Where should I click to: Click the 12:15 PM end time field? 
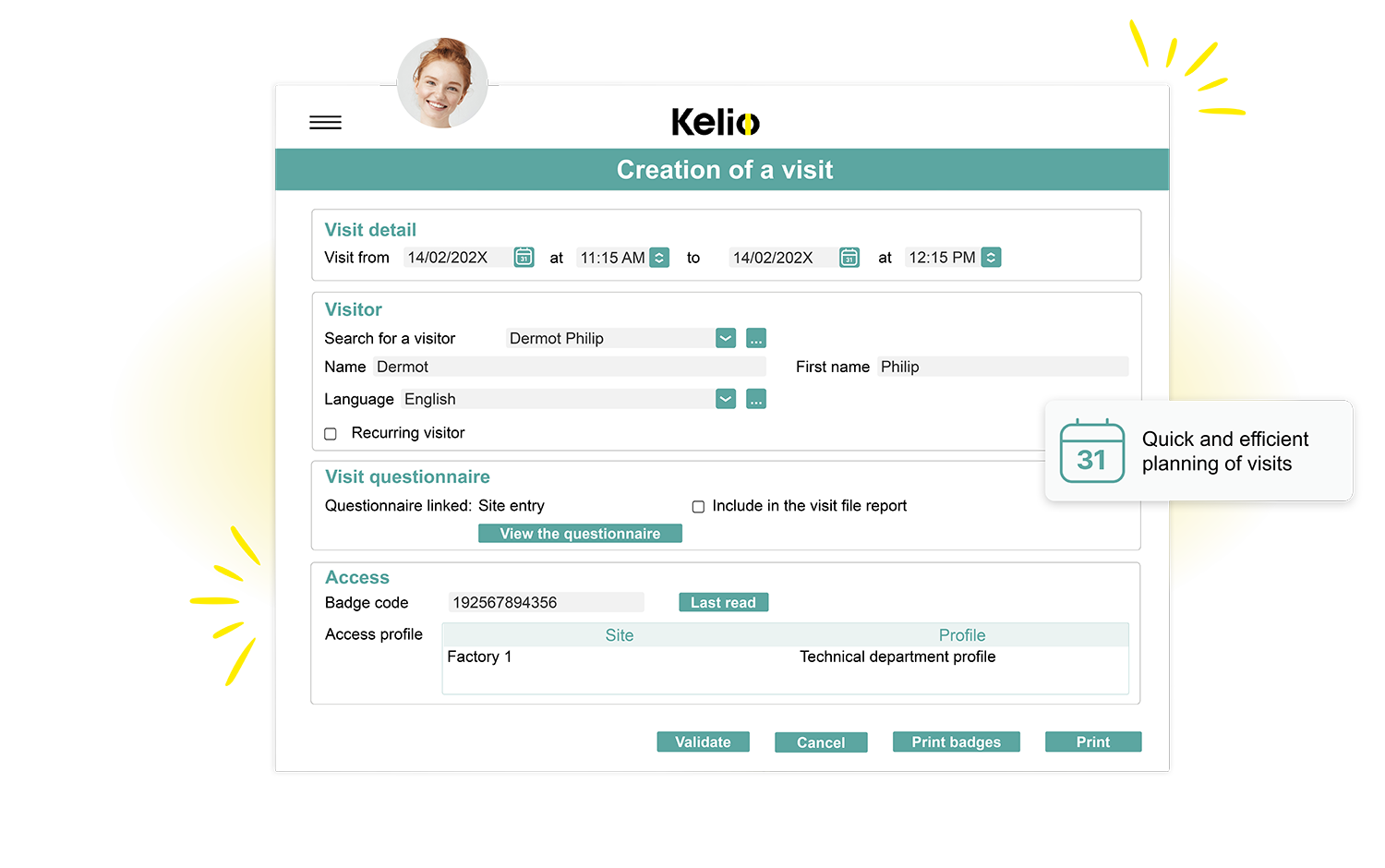coord(942,258)
